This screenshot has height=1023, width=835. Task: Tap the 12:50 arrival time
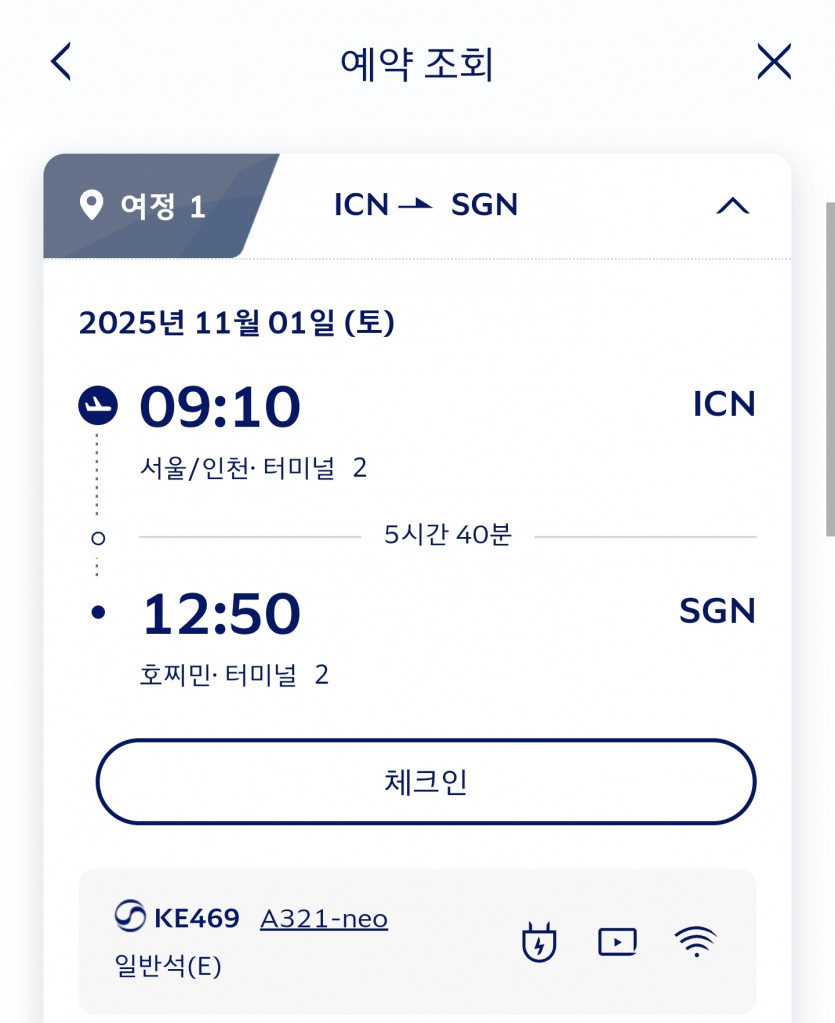pyautogui.click(x=221, y=613)
